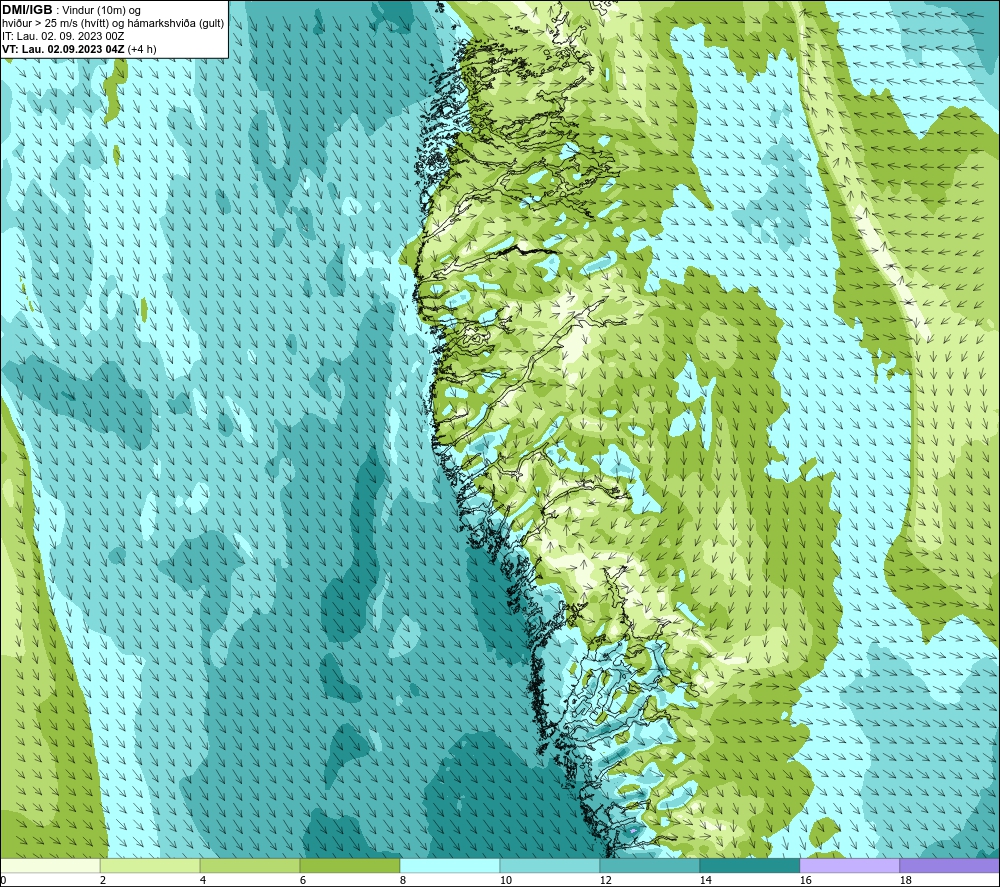Click the purple legend swatch above 18 m/s
The height and width of the screenshot is (887, 1000).
(x=949, y=866)
